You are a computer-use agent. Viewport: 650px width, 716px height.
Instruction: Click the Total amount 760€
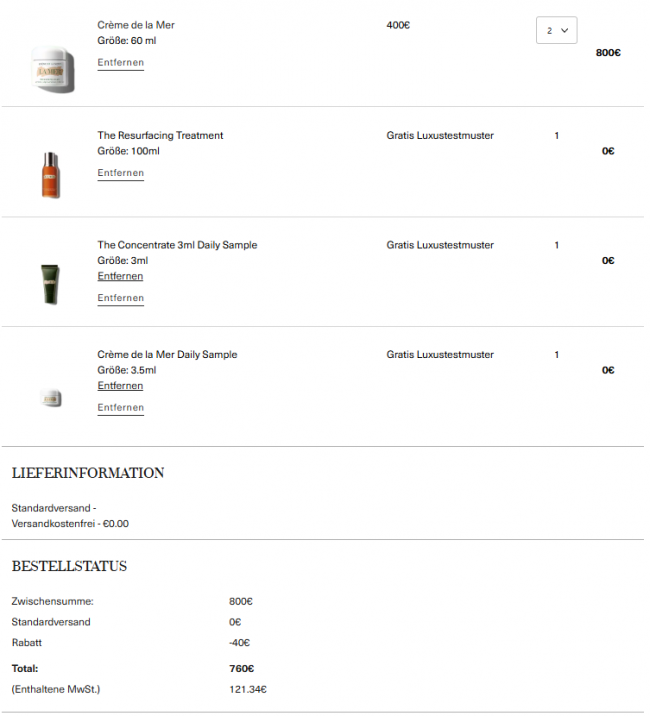tap(241, 669)
